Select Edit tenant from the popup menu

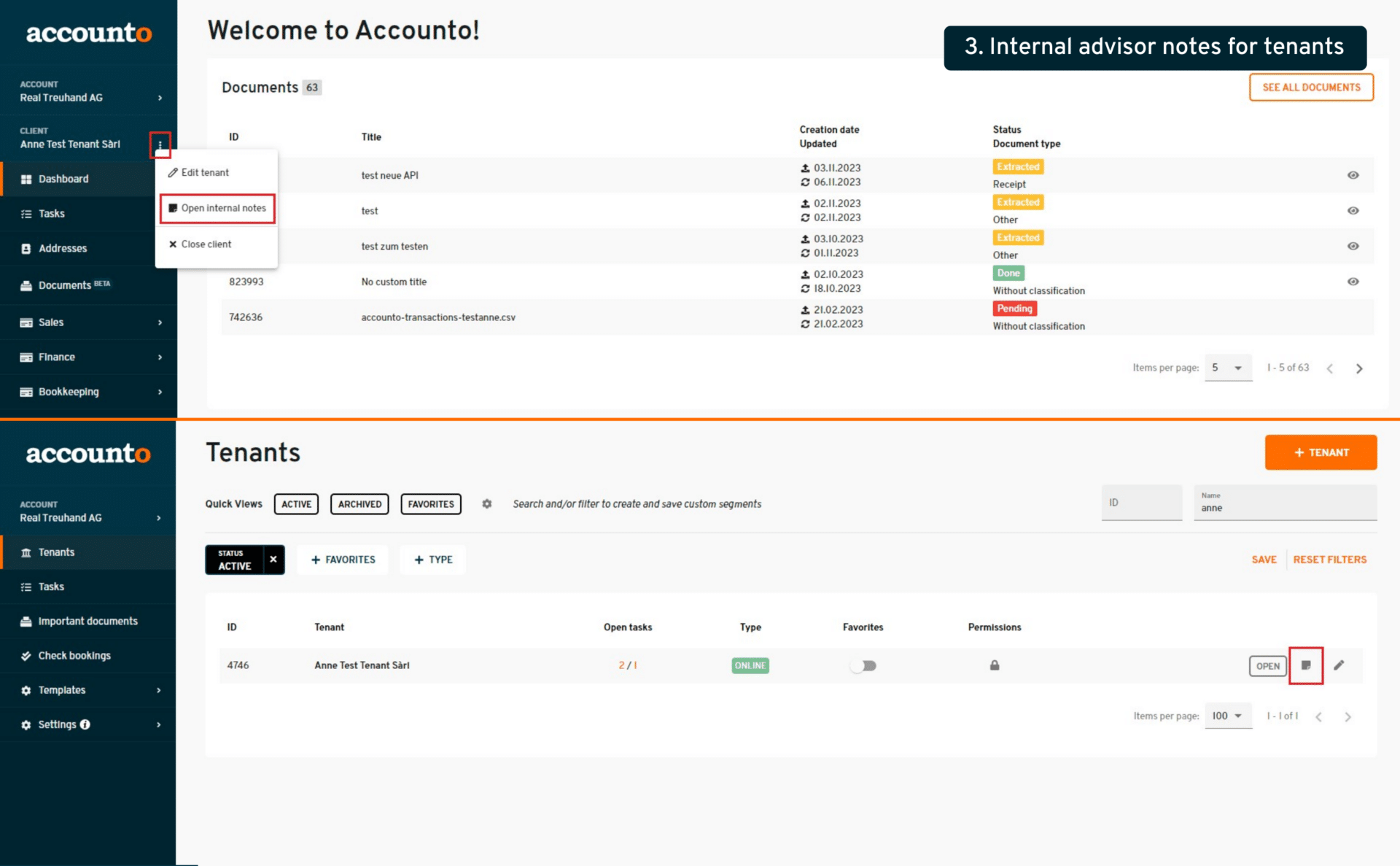click(x=217, y=173)
